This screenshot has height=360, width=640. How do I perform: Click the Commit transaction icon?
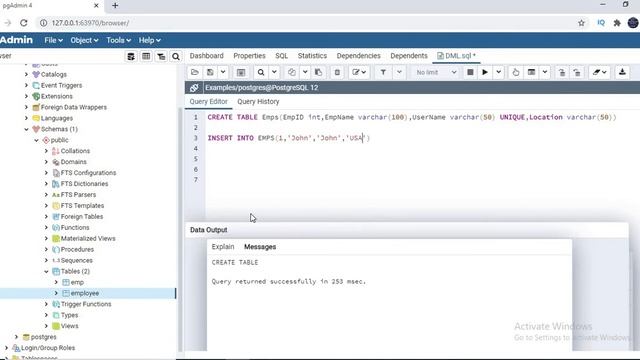(562, 72)
